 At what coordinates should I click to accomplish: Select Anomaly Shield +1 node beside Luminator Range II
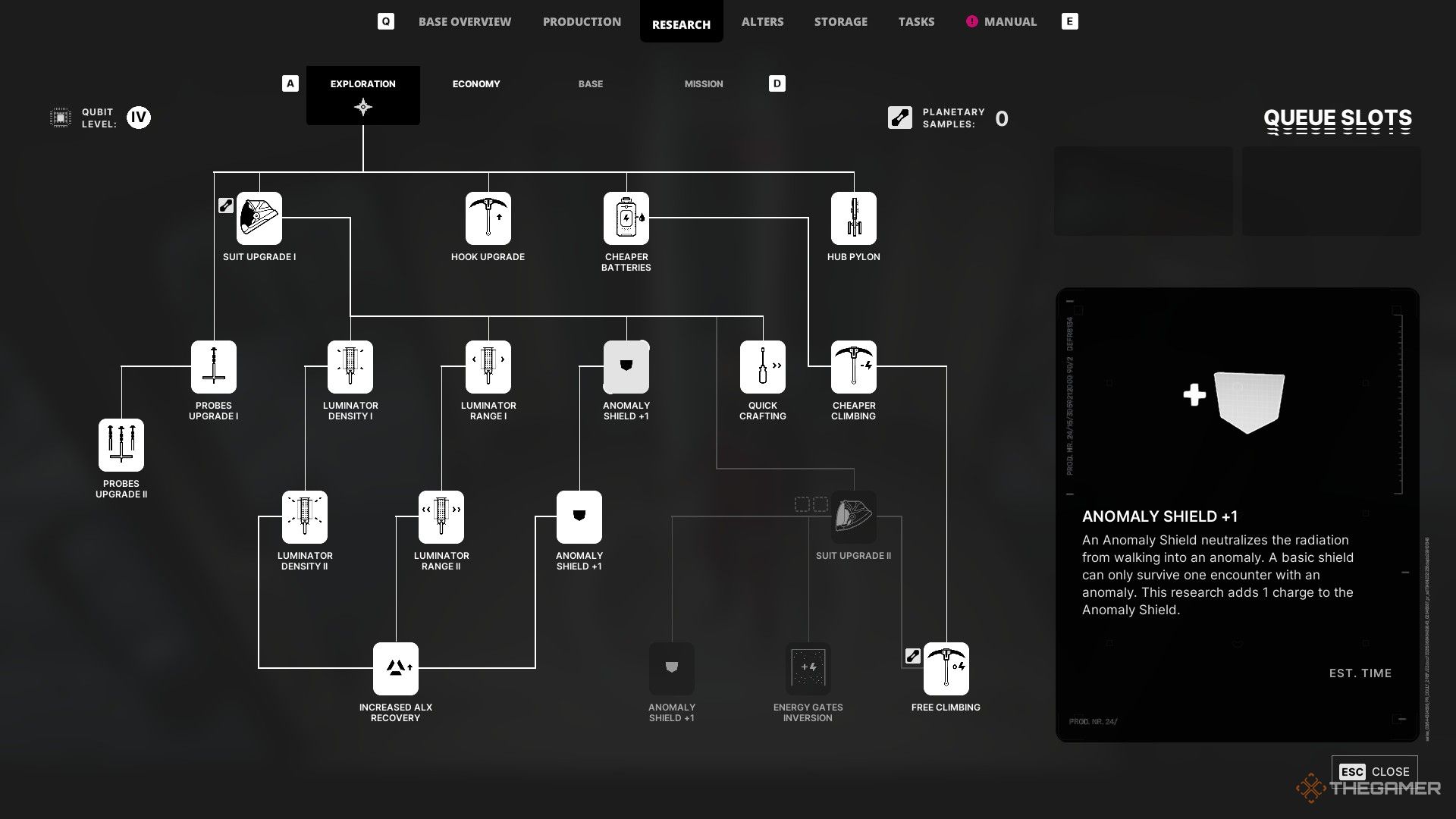coord(579,517)
